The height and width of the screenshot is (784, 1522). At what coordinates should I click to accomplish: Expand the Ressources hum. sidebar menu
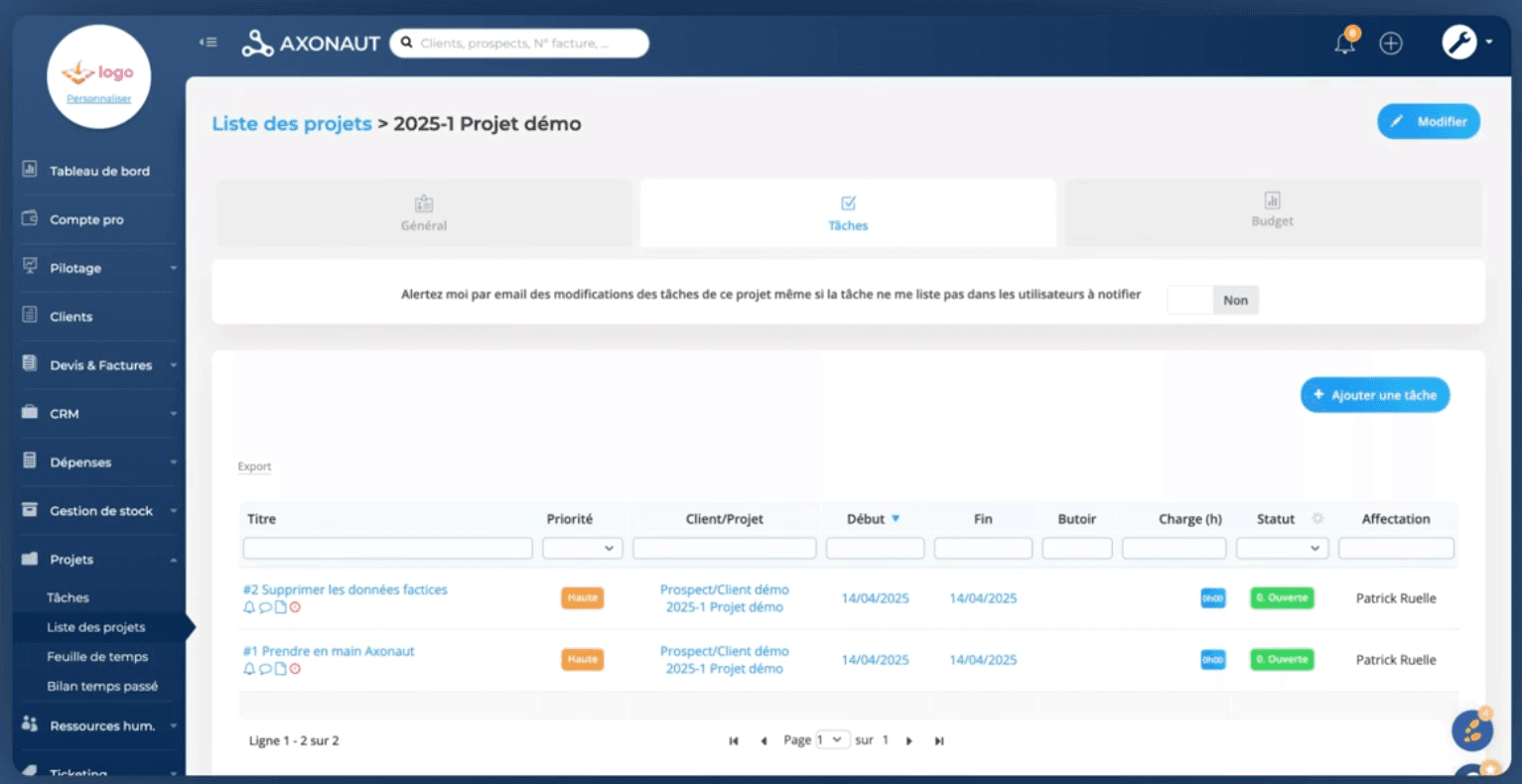click(x=98, y=725)
